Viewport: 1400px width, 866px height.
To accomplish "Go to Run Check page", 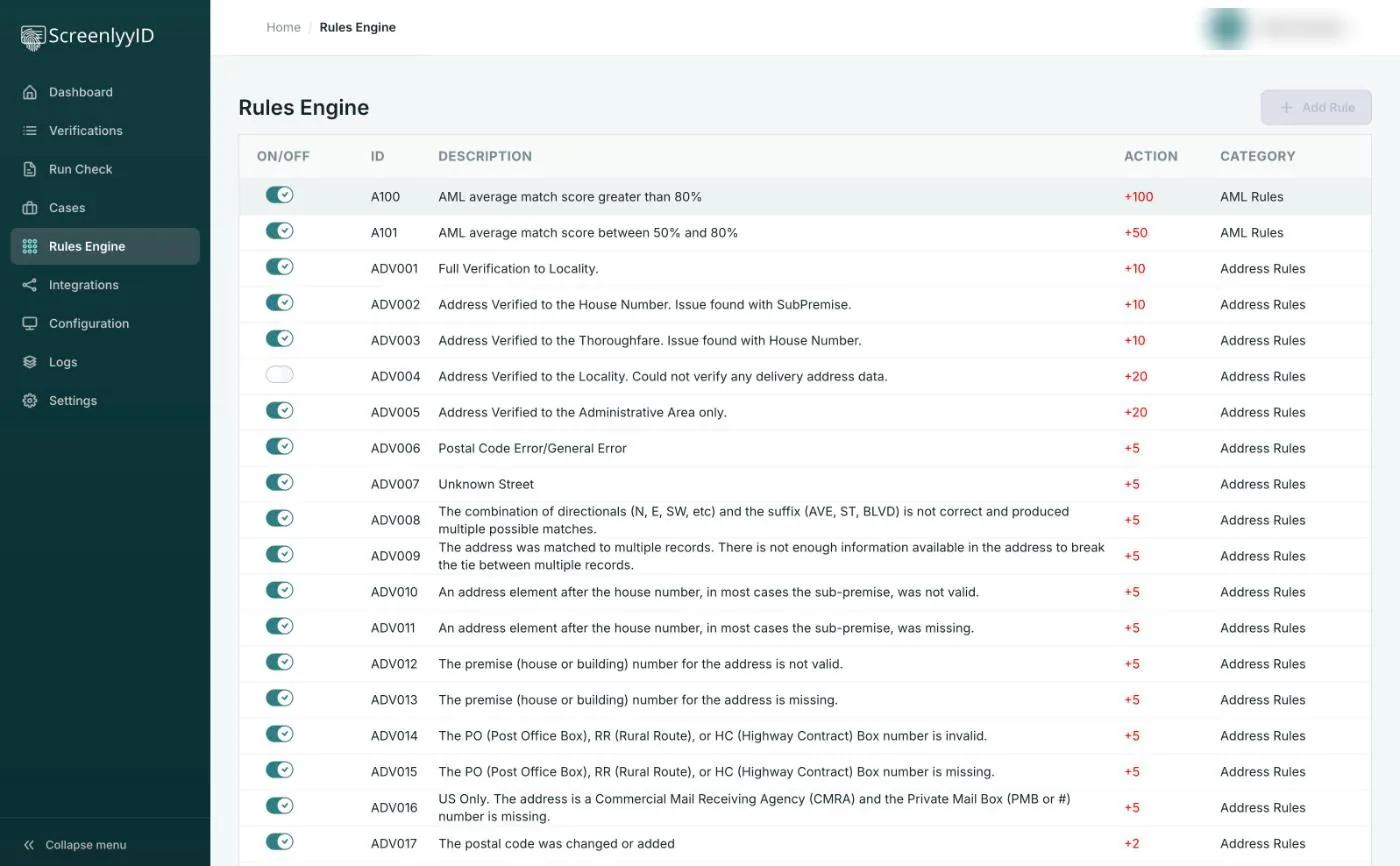I will 105,169.
